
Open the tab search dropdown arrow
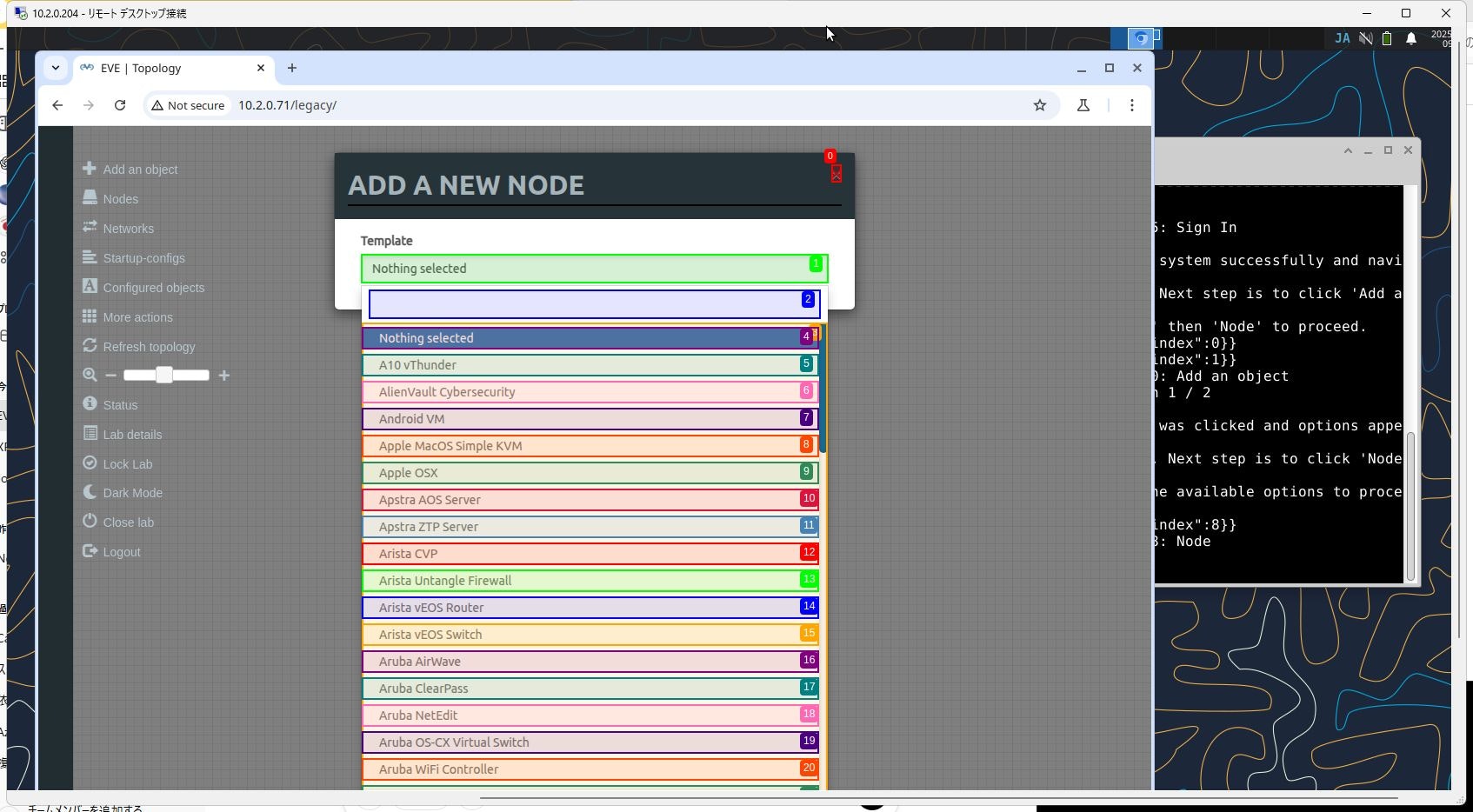click(56, 68)
